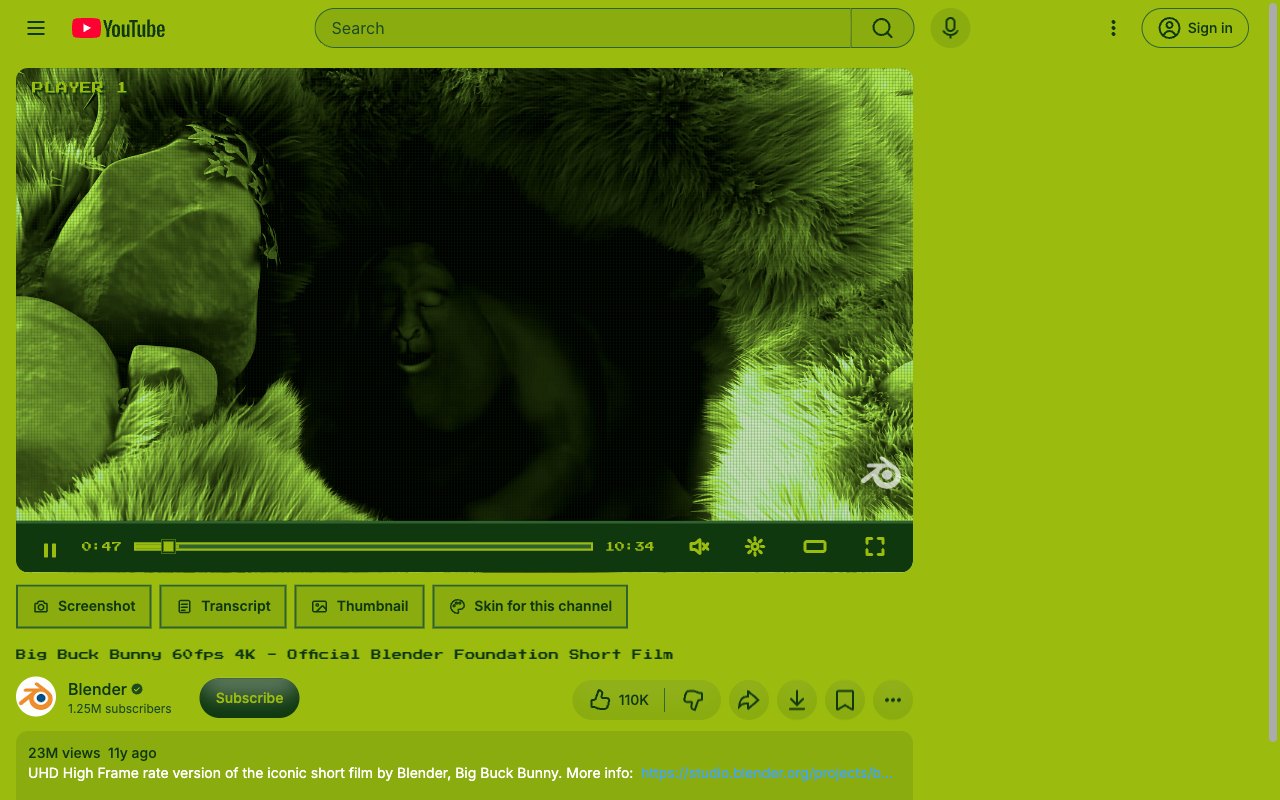This screenshot has height=800, width=1280.
Task: Click the camera icon on Screenshot button
Action: pyautogui.click(x=41, y=607)
